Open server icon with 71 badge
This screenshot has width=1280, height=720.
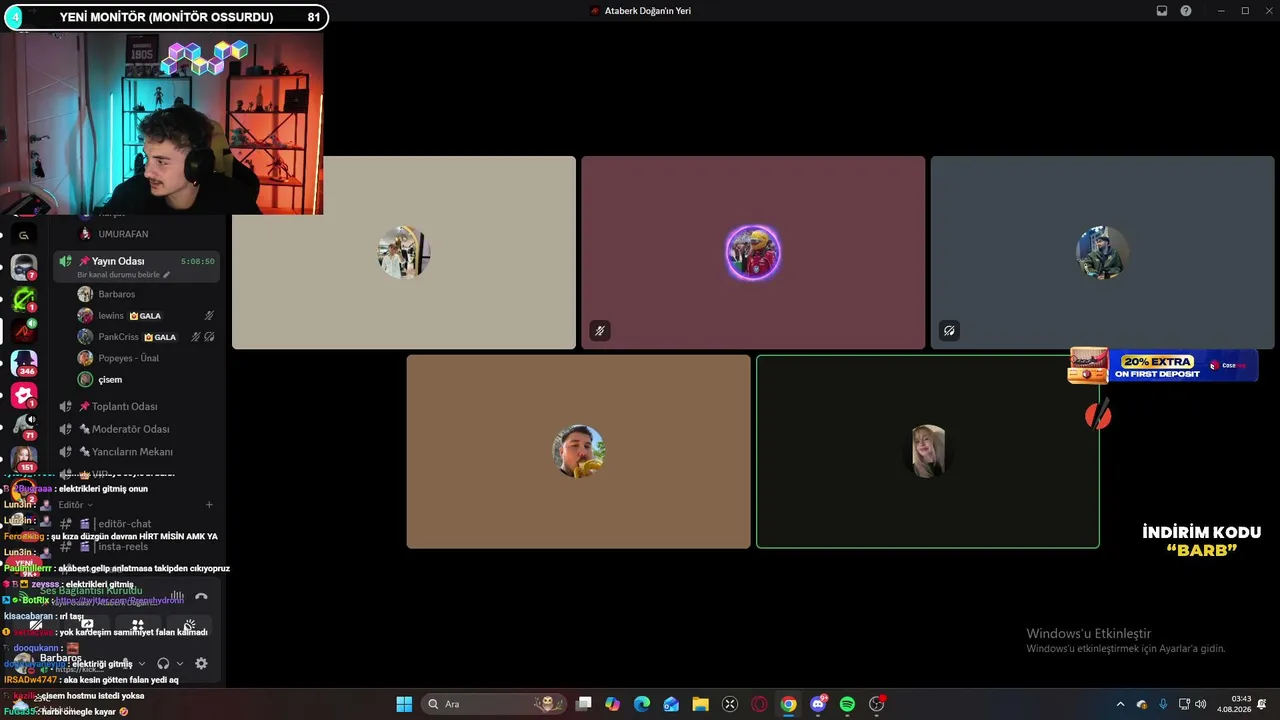click(x=24, y=426)
